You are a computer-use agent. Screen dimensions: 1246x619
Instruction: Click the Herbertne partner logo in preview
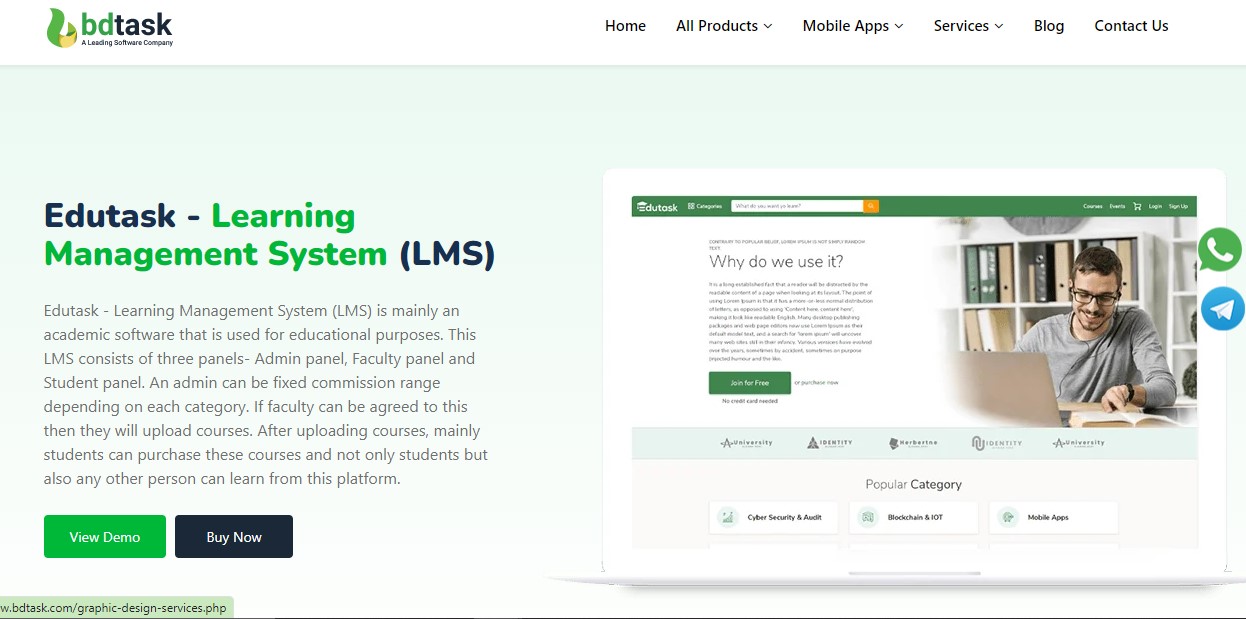pos(913,443)
